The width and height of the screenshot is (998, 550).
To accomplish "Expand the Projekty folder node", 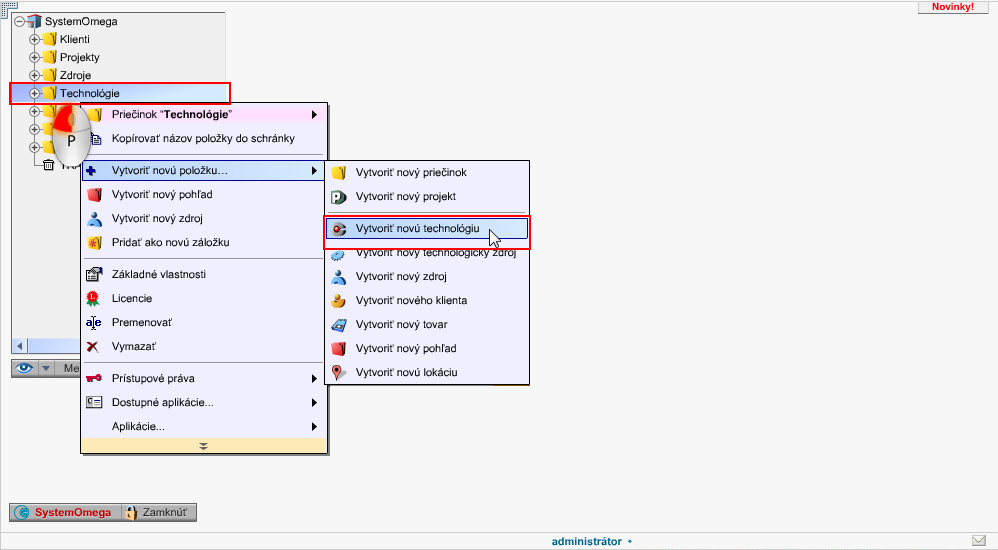I will coord(34,57).
